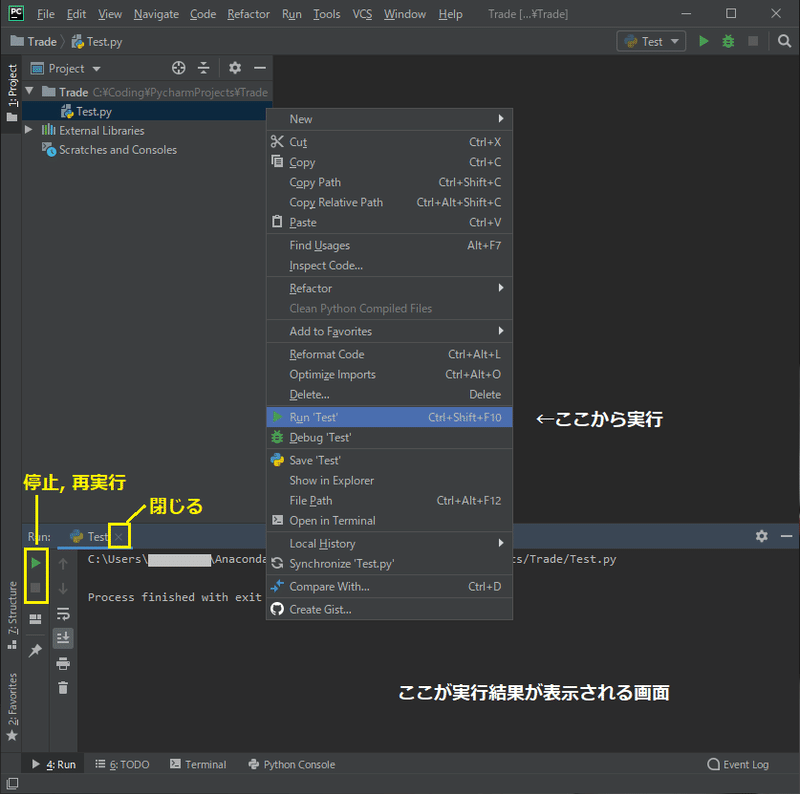Viewport: 800px width, 794px height.
Task: Open Search Everywhere magnifier icon
Action: point(784,41)
